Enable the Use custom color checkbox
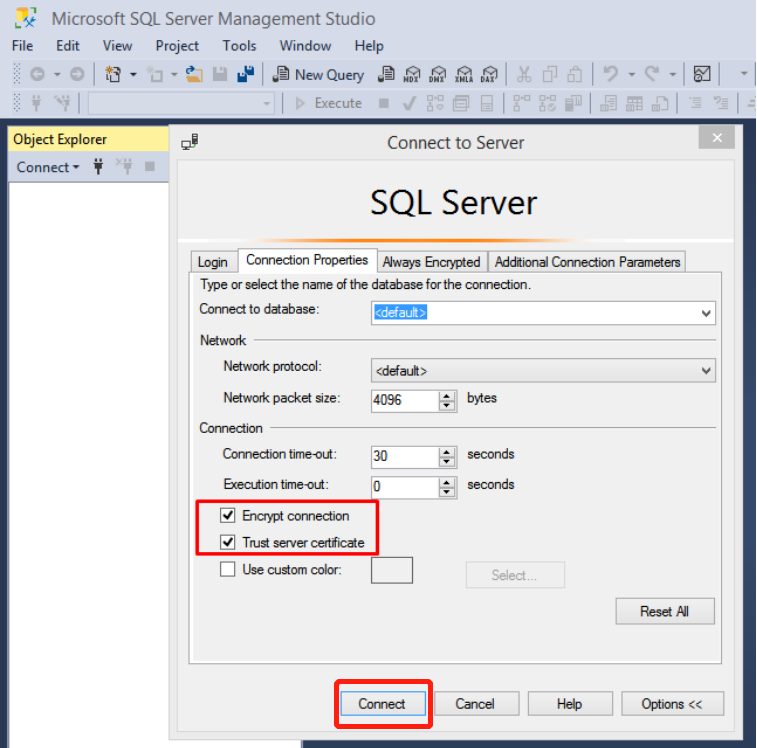 coord(228,570)
